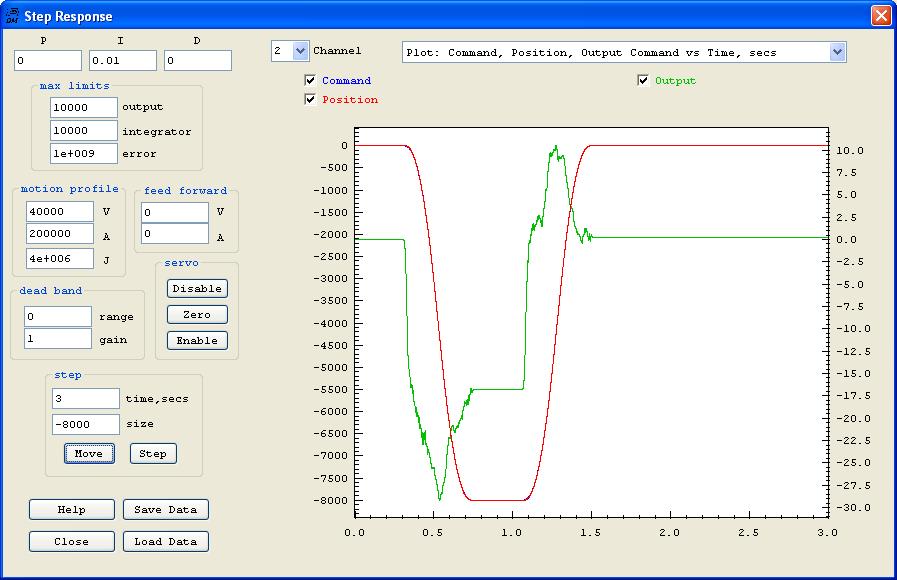Click the Step Response title bar app icon
This screenshot has width=897, height=580.
(12, 15)
